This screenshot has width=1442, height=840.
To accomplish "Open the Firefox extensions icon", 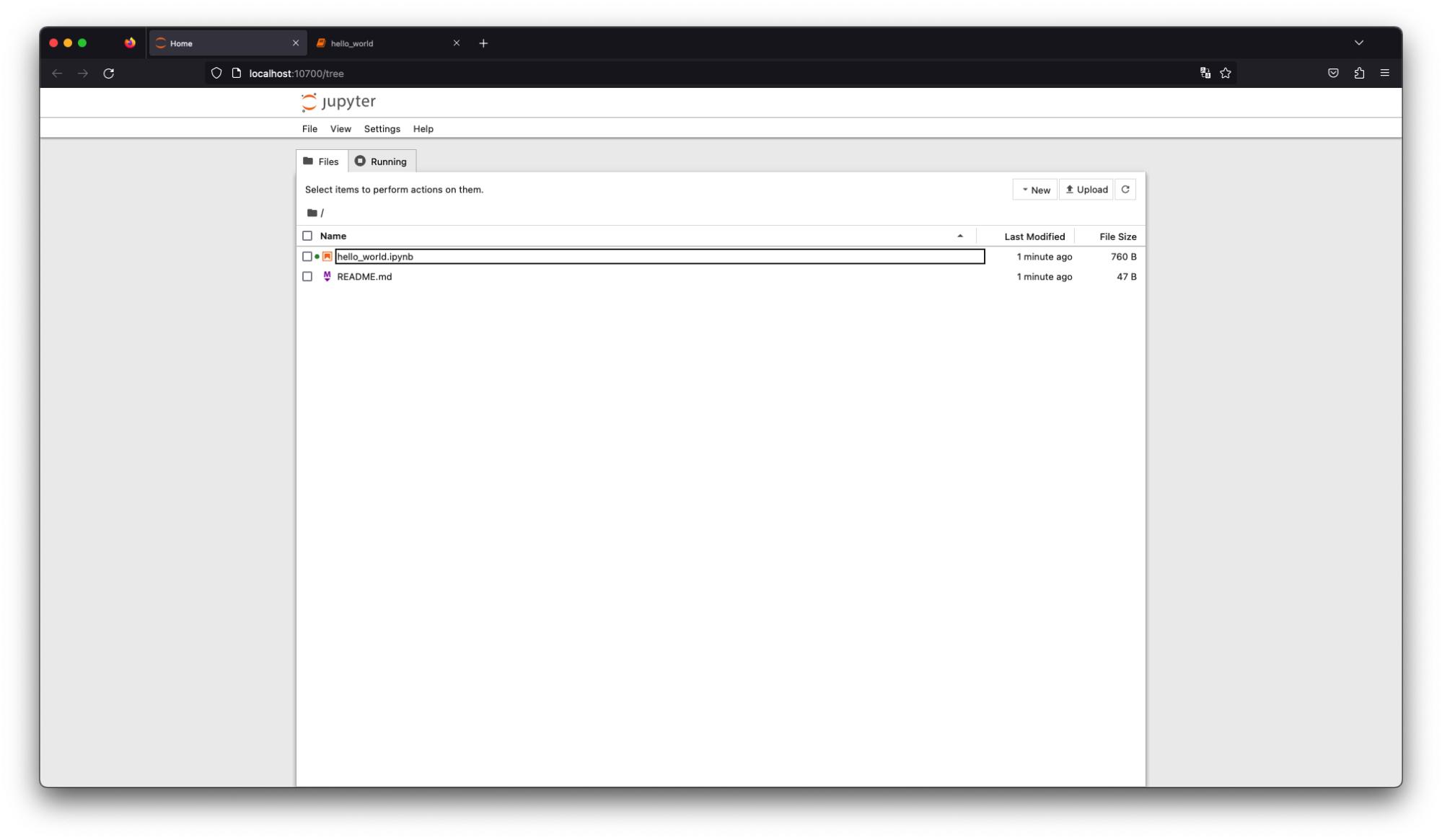I will pos(1359,74).
